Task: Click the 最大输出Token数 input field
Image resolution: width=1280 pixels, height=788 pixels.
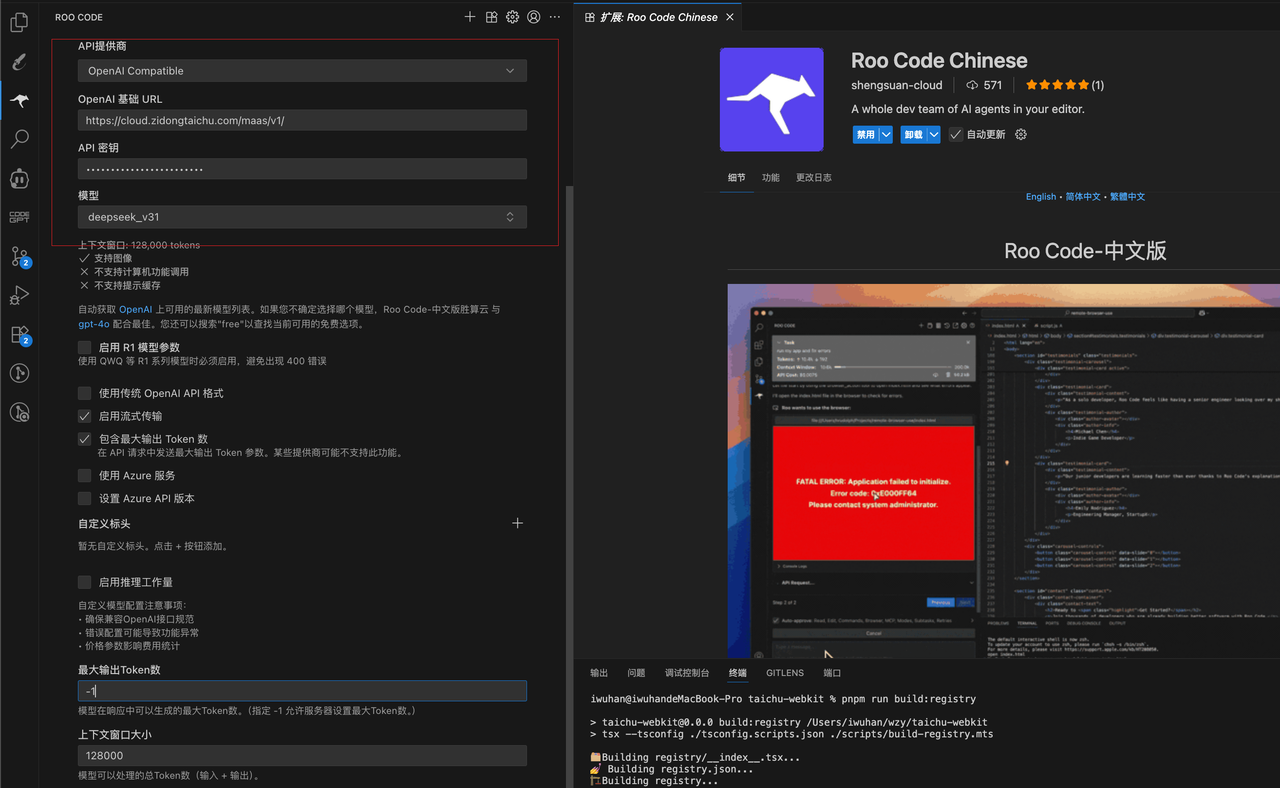Action: pyautogui.click(x=302, y=691)
